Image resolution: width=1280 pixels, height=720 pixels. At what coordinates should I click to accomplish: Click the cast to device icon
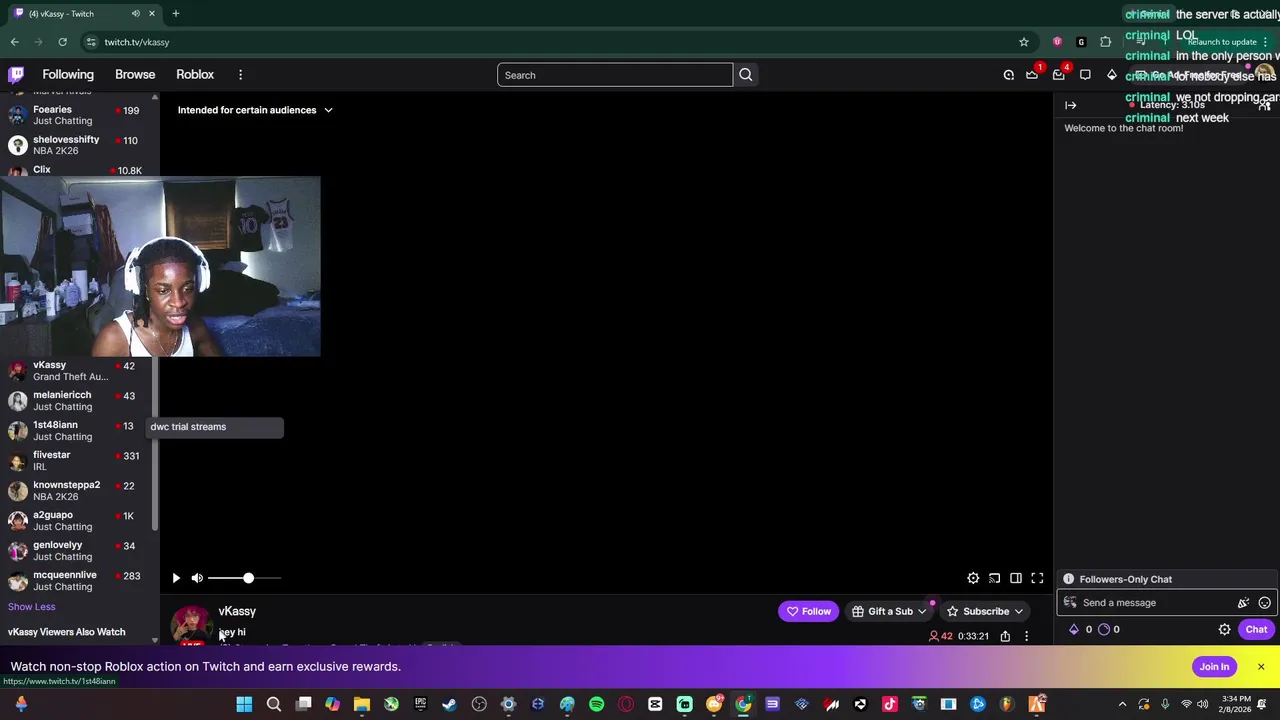click(x=994, y=578)
